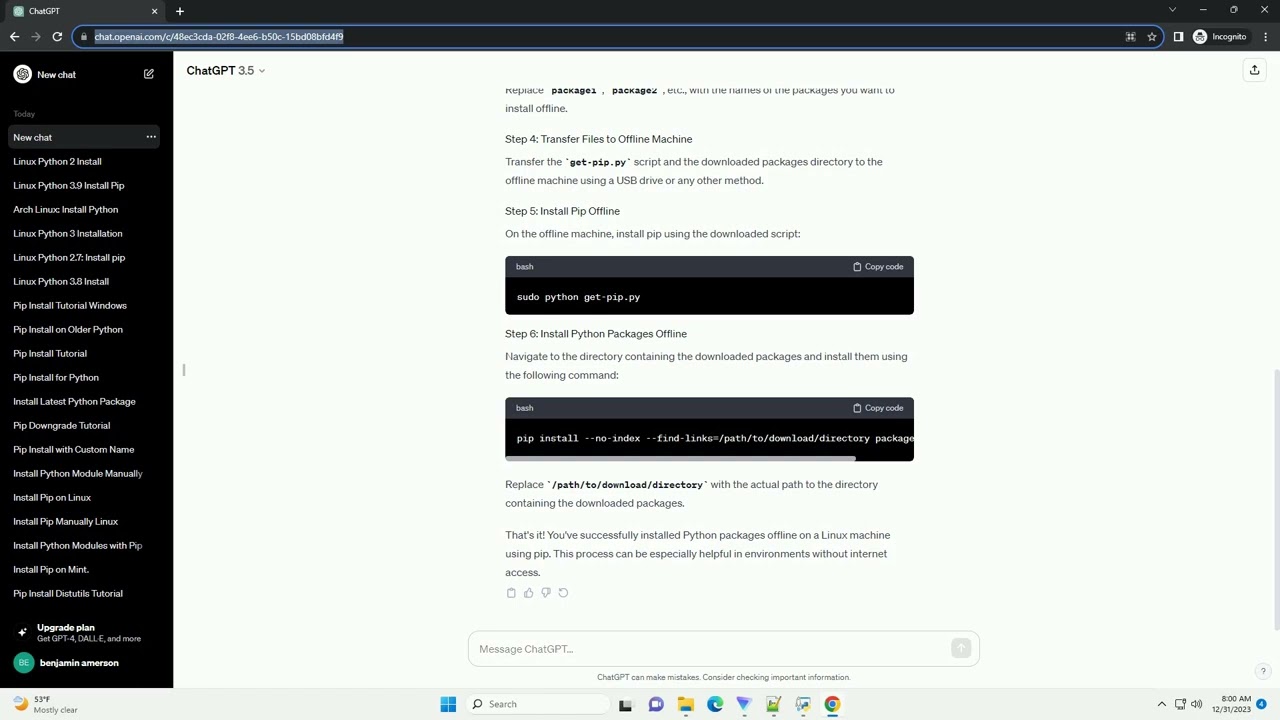Reload the page in Chrome
1280x720 pixels.
(x=57, y=37)
